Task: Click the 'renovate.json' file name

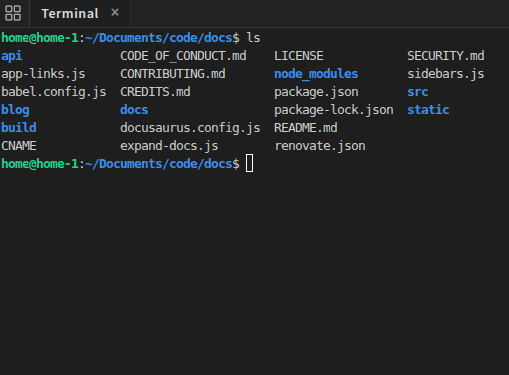Action: pos(320,146)
